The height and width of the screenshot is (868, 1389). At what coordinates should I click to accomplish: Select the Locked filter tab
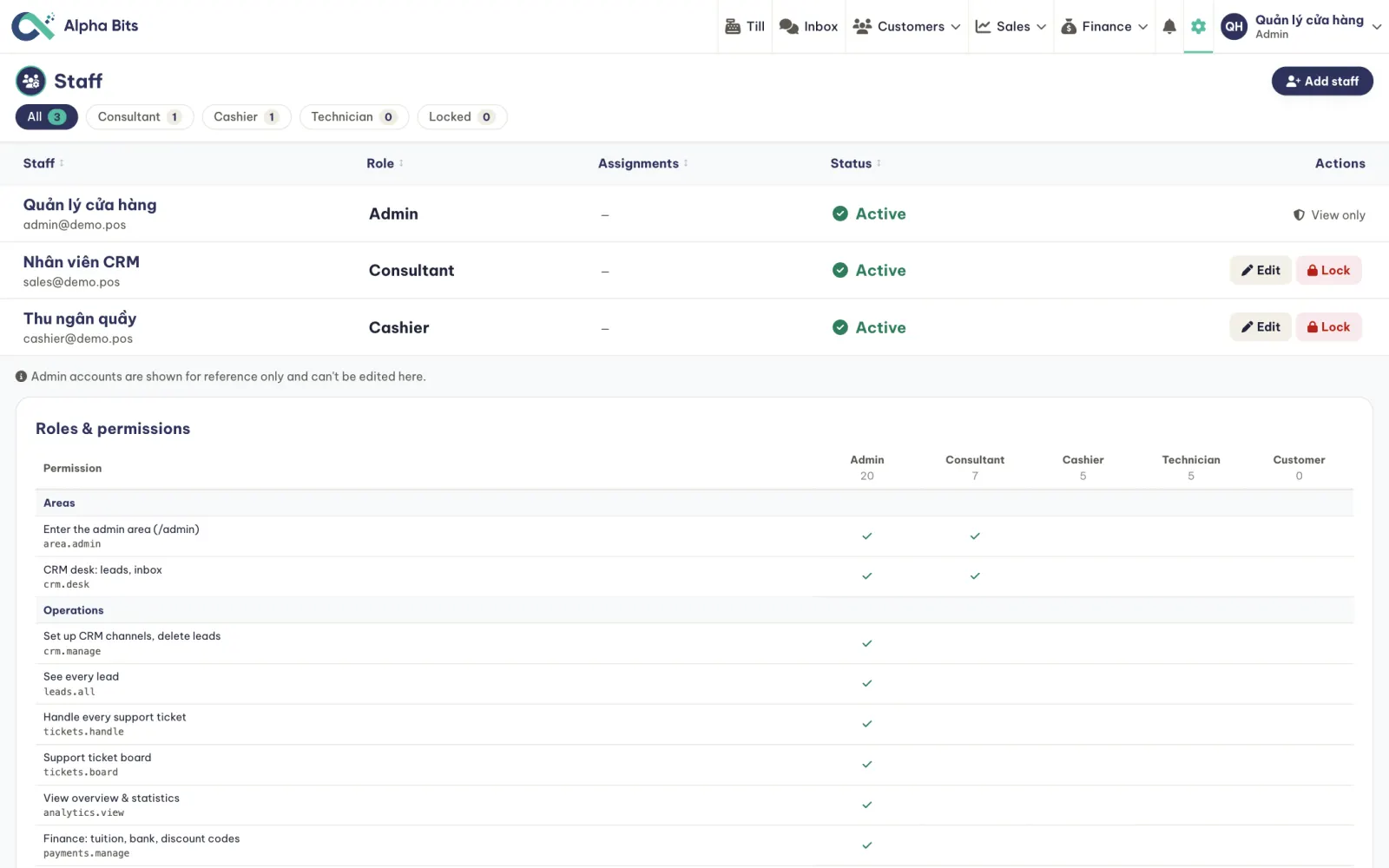462,117
